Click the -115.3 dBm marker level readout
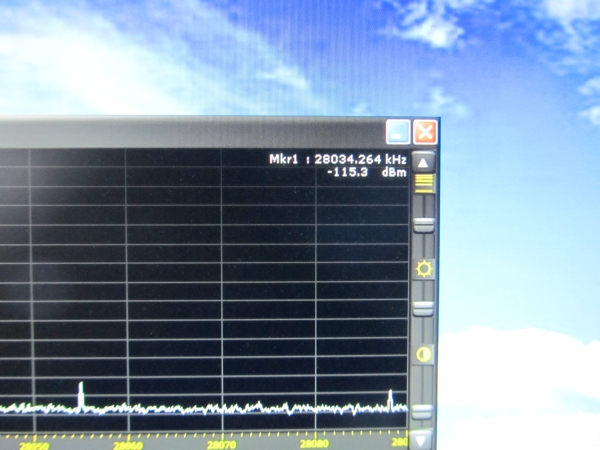600x450 pixels. click(367, 173)
